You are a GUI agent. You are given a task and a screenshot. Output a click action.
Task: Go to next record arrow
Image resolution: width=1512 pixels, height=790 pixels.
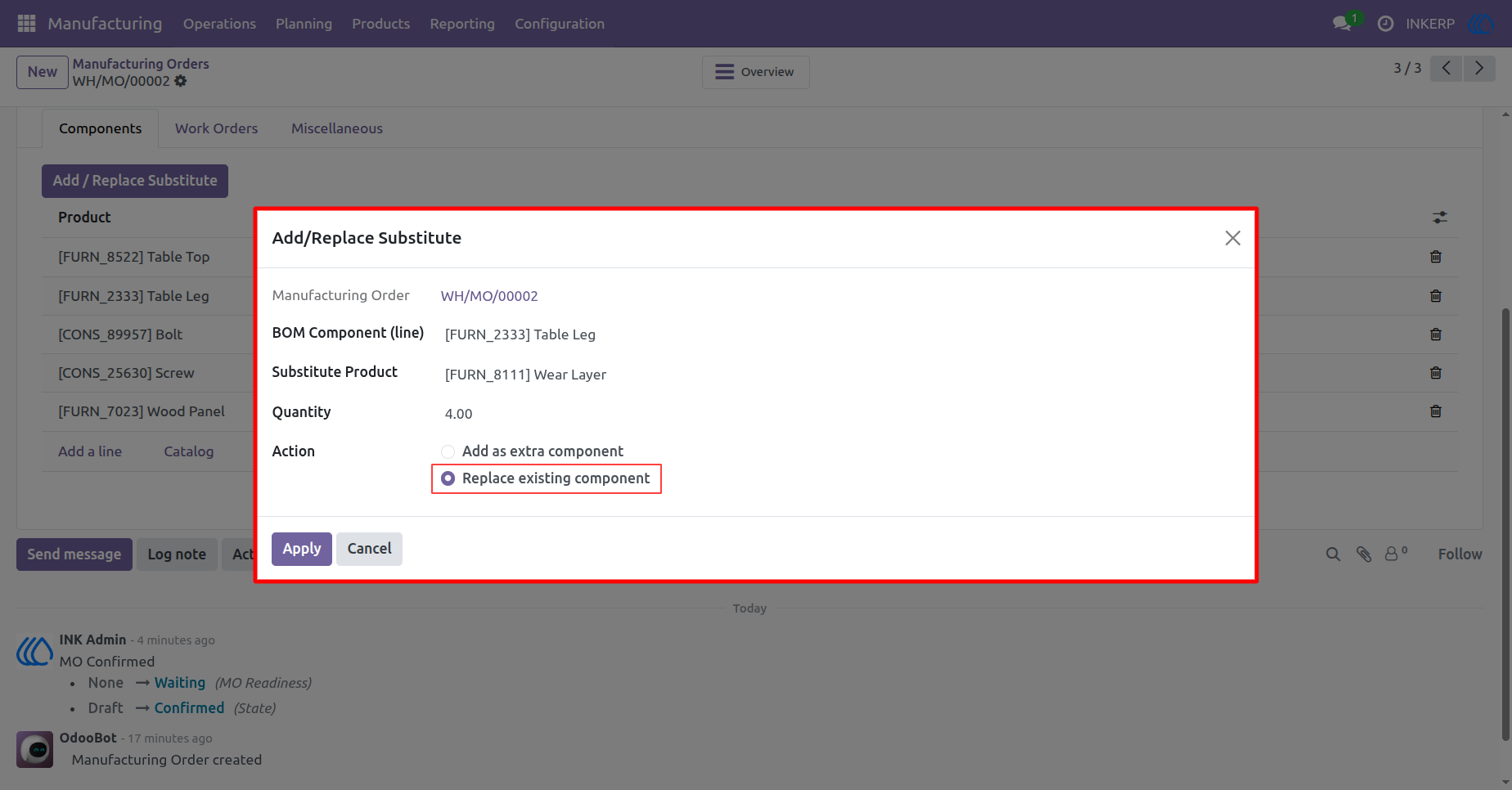pyautogui.click(x=1479, y=69)
